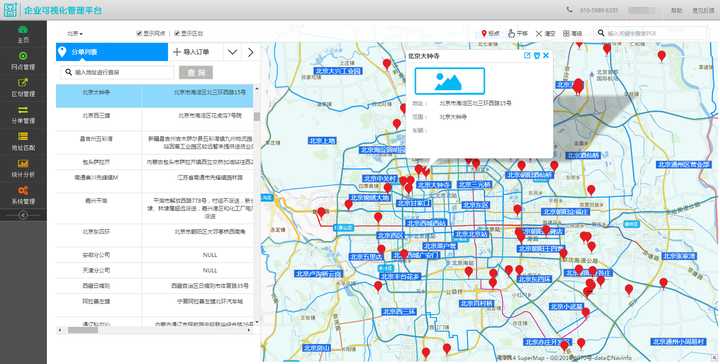The height and width of the screenshot is (364, 720).
Task: Select the 安徽分公司 list row
Action: (154, 255)
